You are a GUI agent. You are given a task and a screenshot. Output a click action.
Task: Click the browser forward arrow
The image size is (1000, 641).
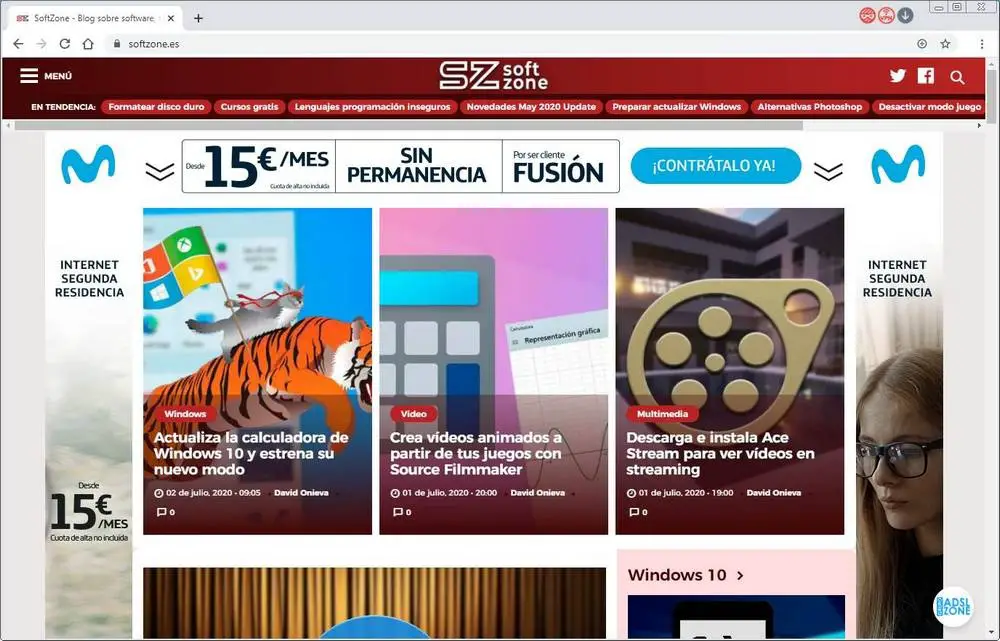41,43
